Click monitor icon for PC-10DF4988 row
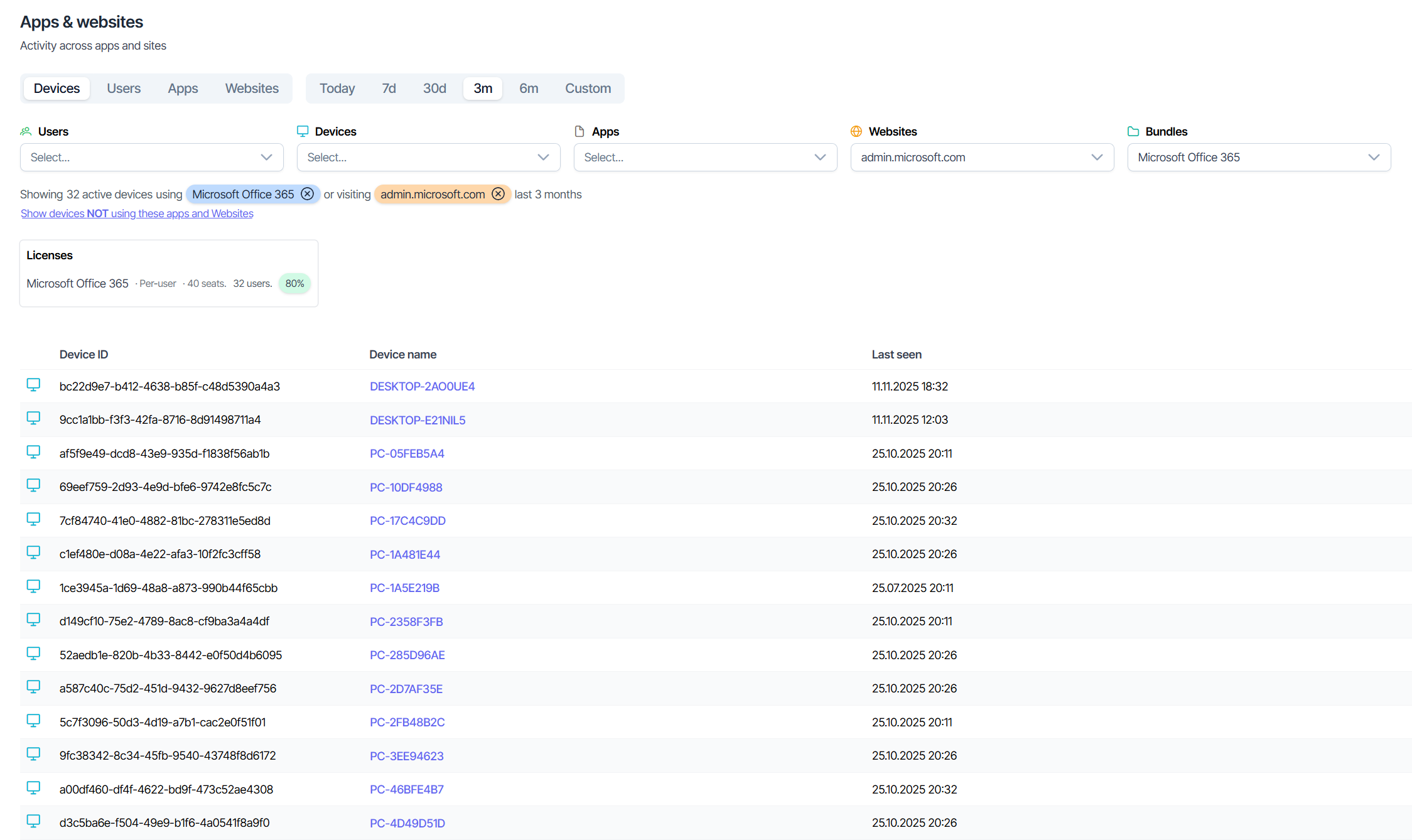The width and height of the screenshot is (1412, 840). tap(33, 485)
